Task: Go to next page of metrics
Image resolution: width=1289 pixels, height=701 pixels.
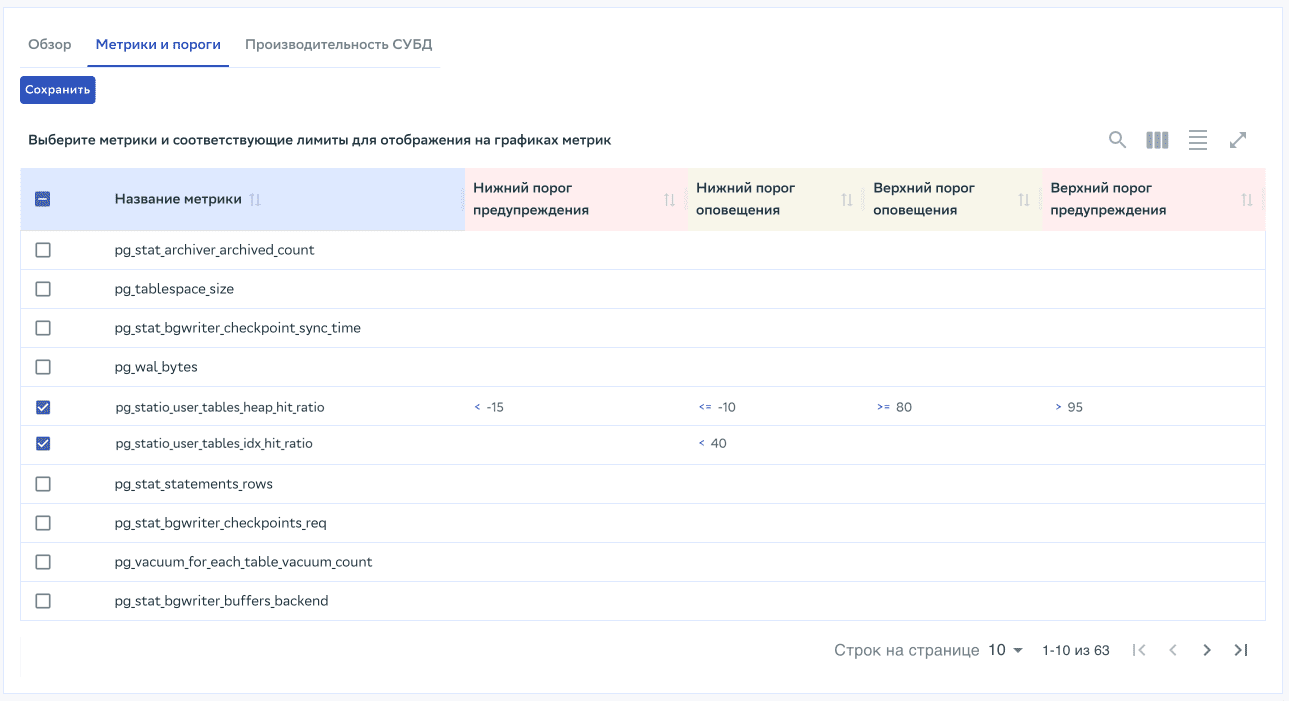Action: click(x=1207, y=650)
